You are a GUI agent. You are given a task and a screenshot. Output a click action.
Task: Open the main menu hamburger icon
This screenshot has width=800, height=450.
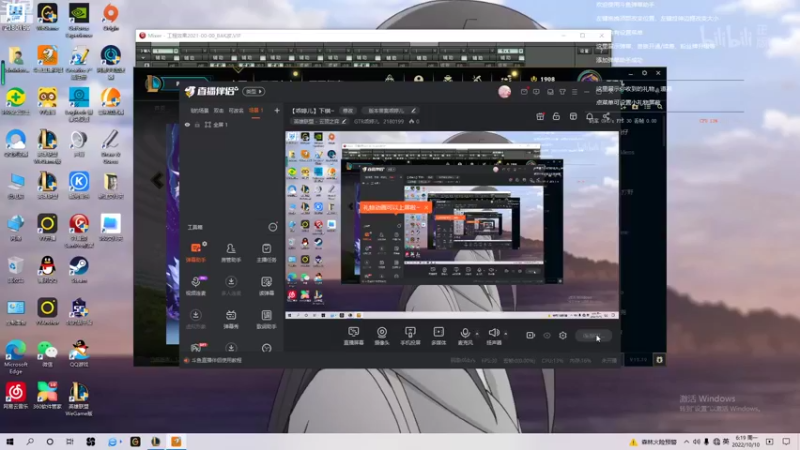coord(575,92)
